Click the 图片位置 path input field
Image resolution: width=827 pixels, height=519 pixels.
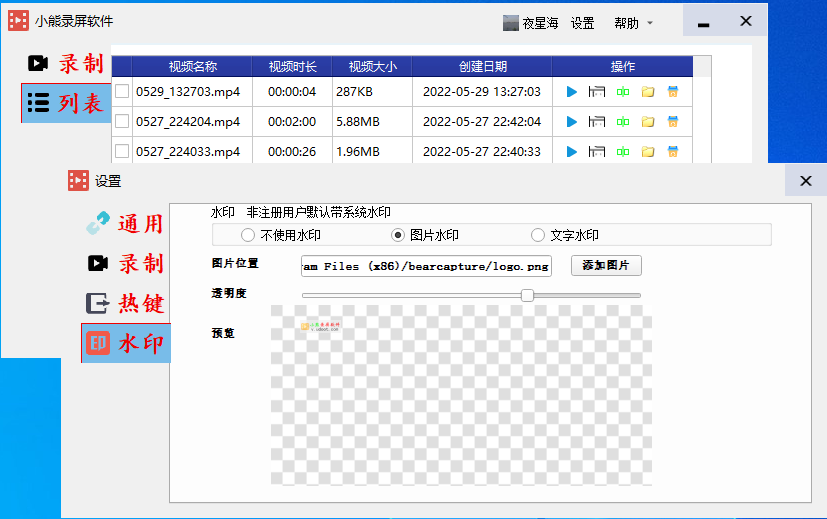(425, 266)
